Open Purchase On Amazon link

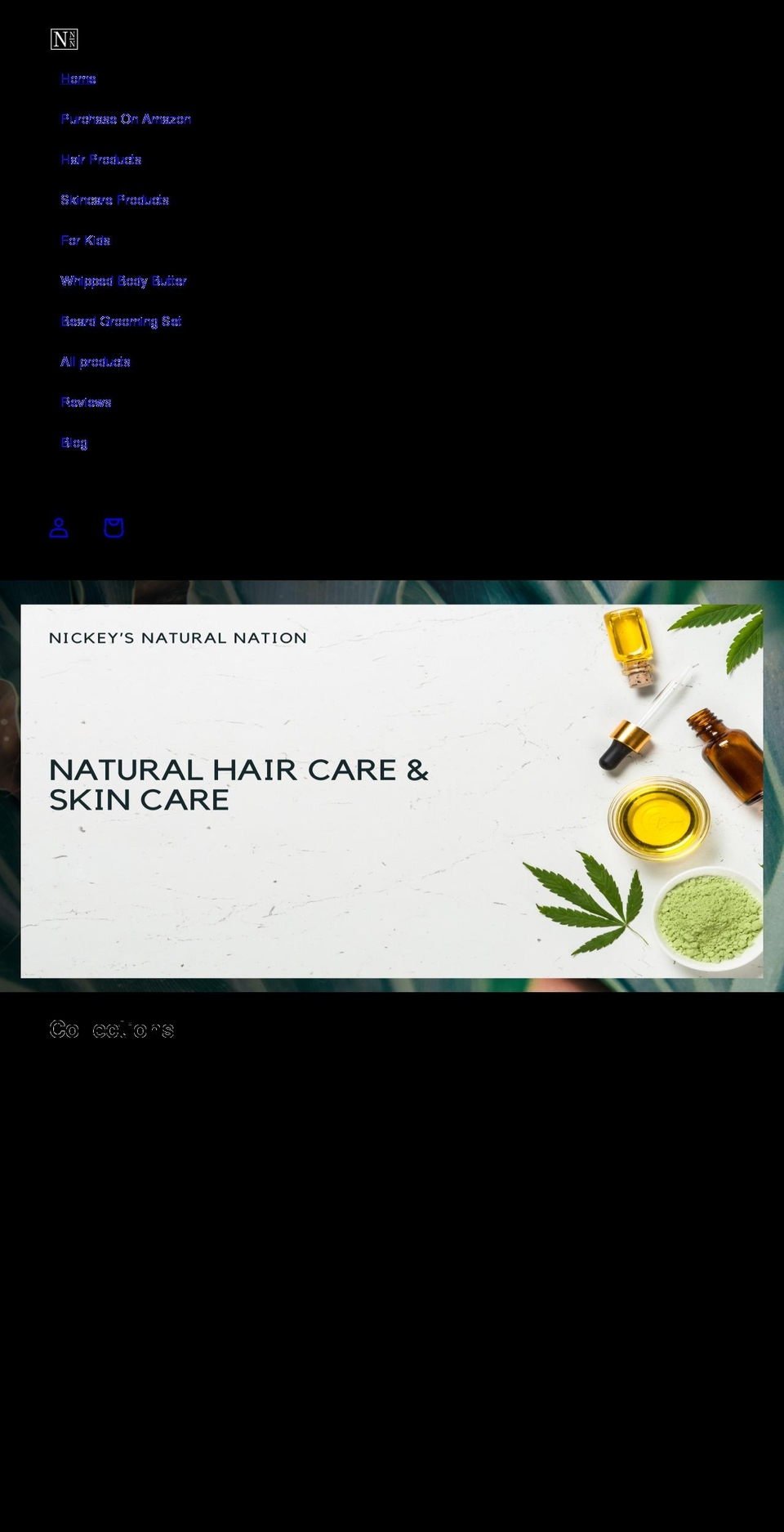126,119
